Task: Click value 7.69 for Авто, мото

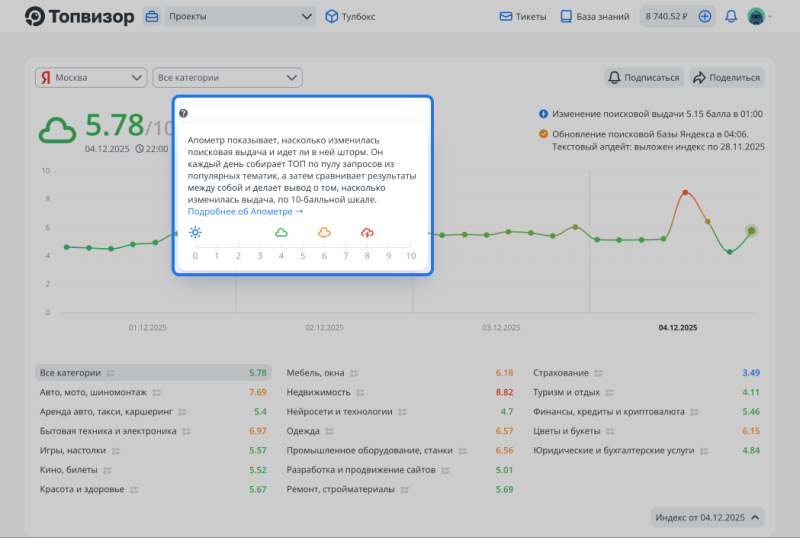Action: pyautogui.click(x=258, y=392)
